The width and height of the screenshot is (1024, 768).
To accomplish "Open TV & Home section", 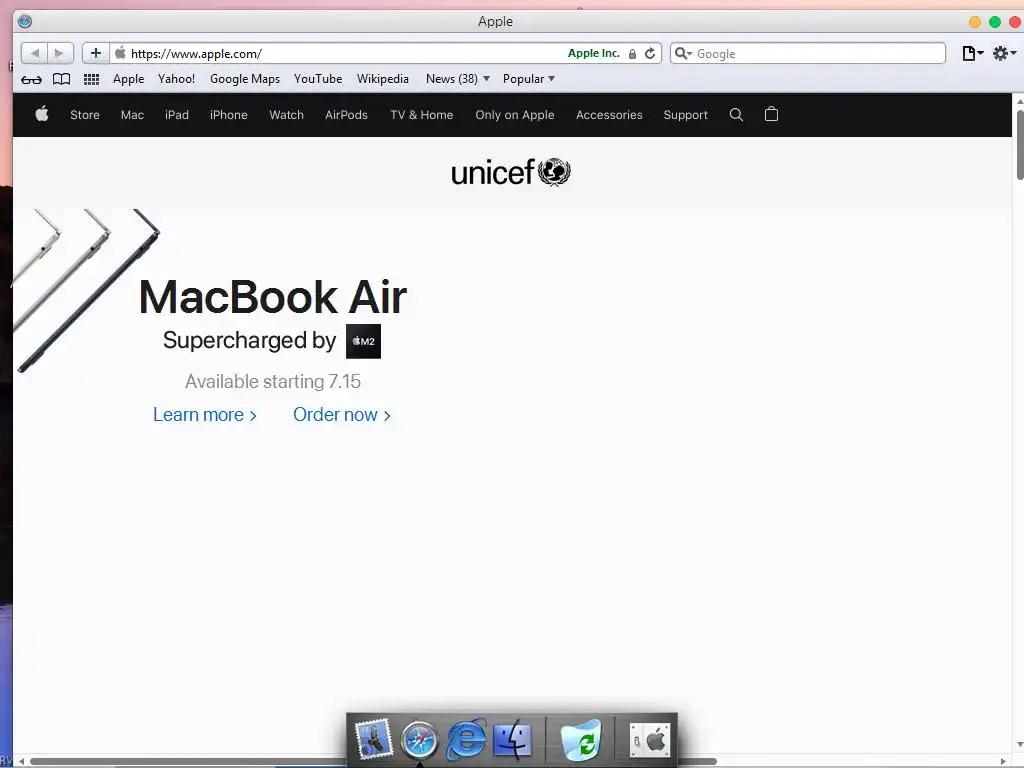I will 421,115.
